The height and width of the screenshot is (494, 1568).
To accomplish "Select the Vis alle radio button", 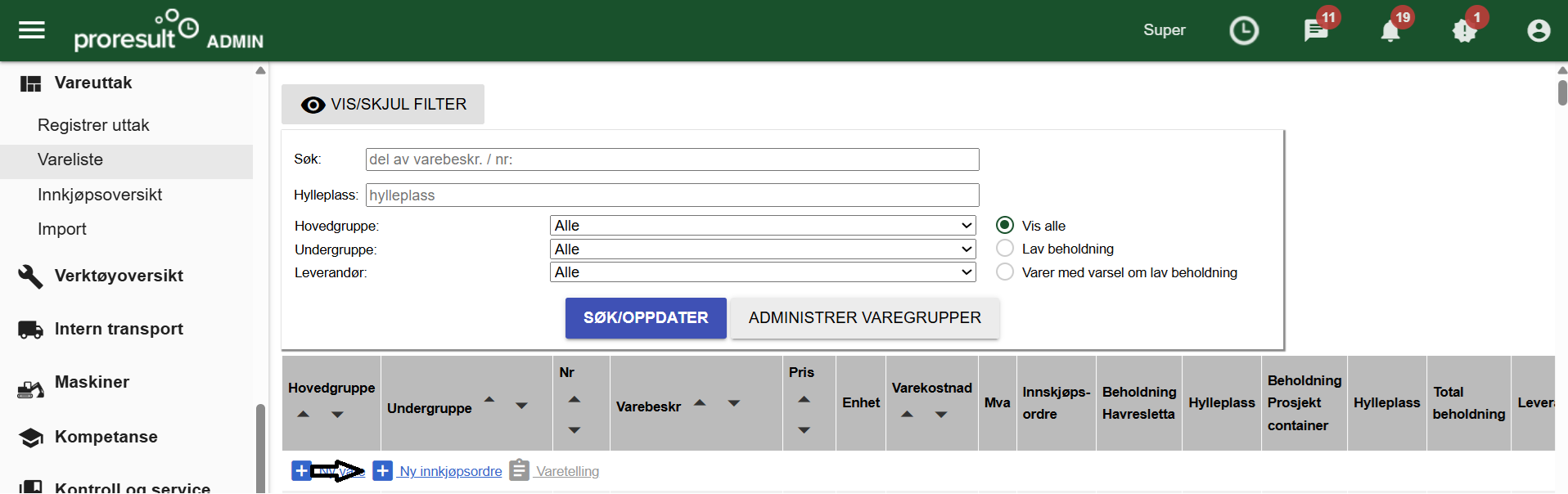I will tap(1005, 225).
